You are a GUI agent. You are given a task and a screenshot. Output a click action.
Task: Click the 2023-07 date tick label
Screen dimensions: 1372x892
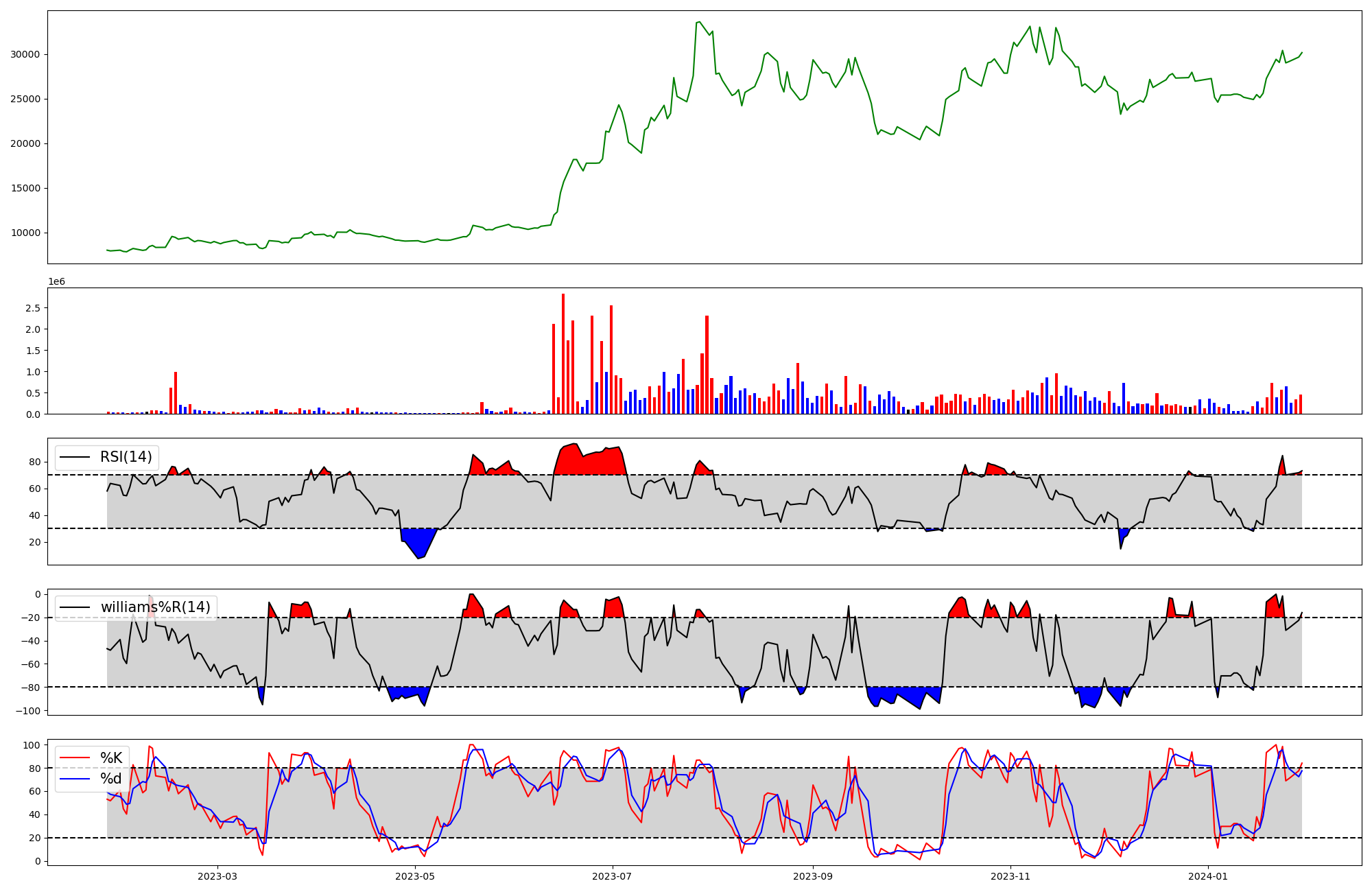pyautogui.click(x=612, y=876)
